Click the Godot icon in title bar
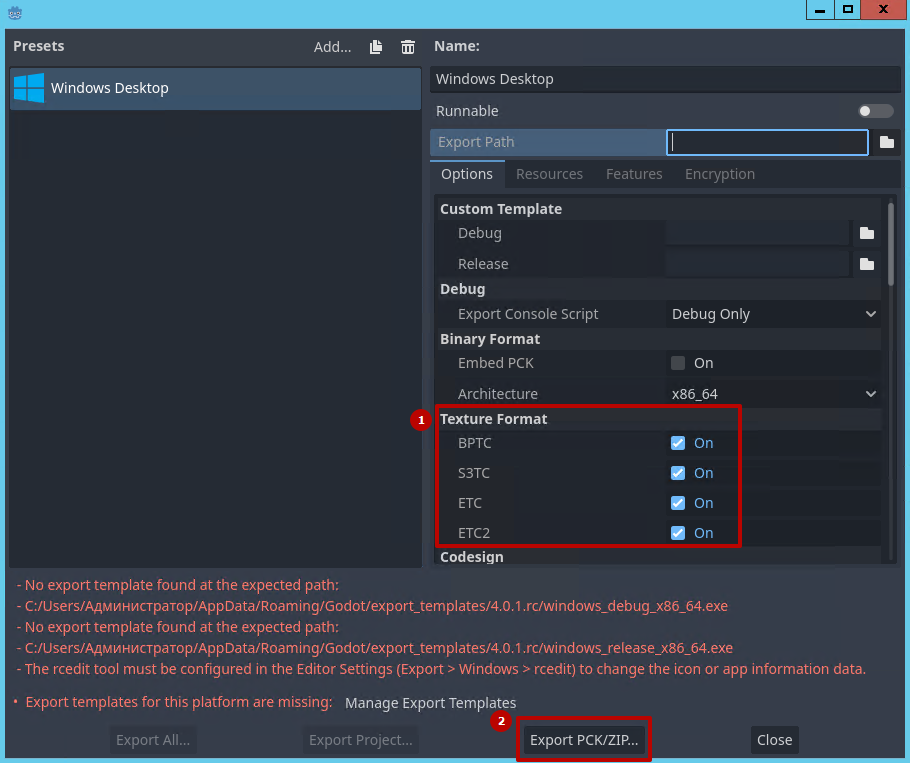This screenshot has height=763, width=910. (15, 13)
